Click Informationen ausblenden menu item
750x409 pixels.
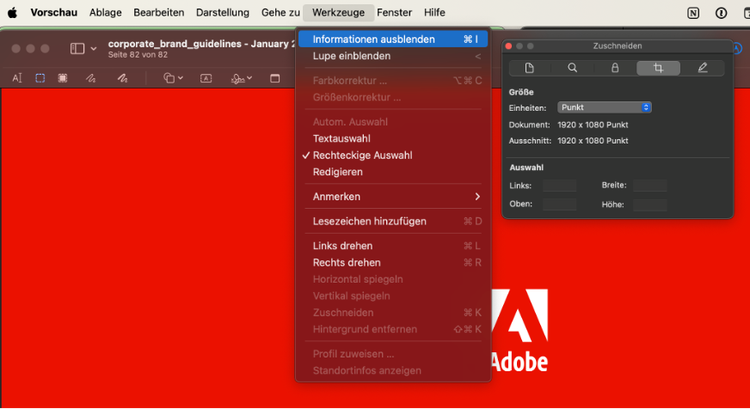click(393, 39)
